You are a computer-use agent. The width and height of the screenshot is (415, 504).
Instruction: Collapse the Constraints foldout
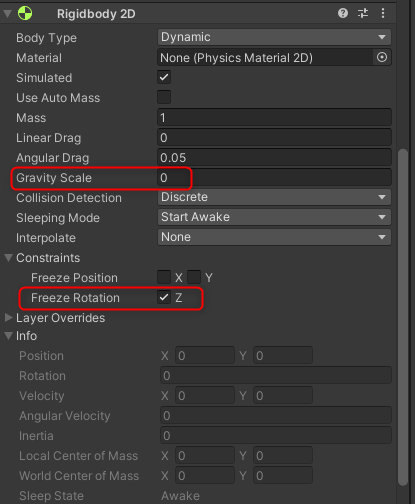9,258
